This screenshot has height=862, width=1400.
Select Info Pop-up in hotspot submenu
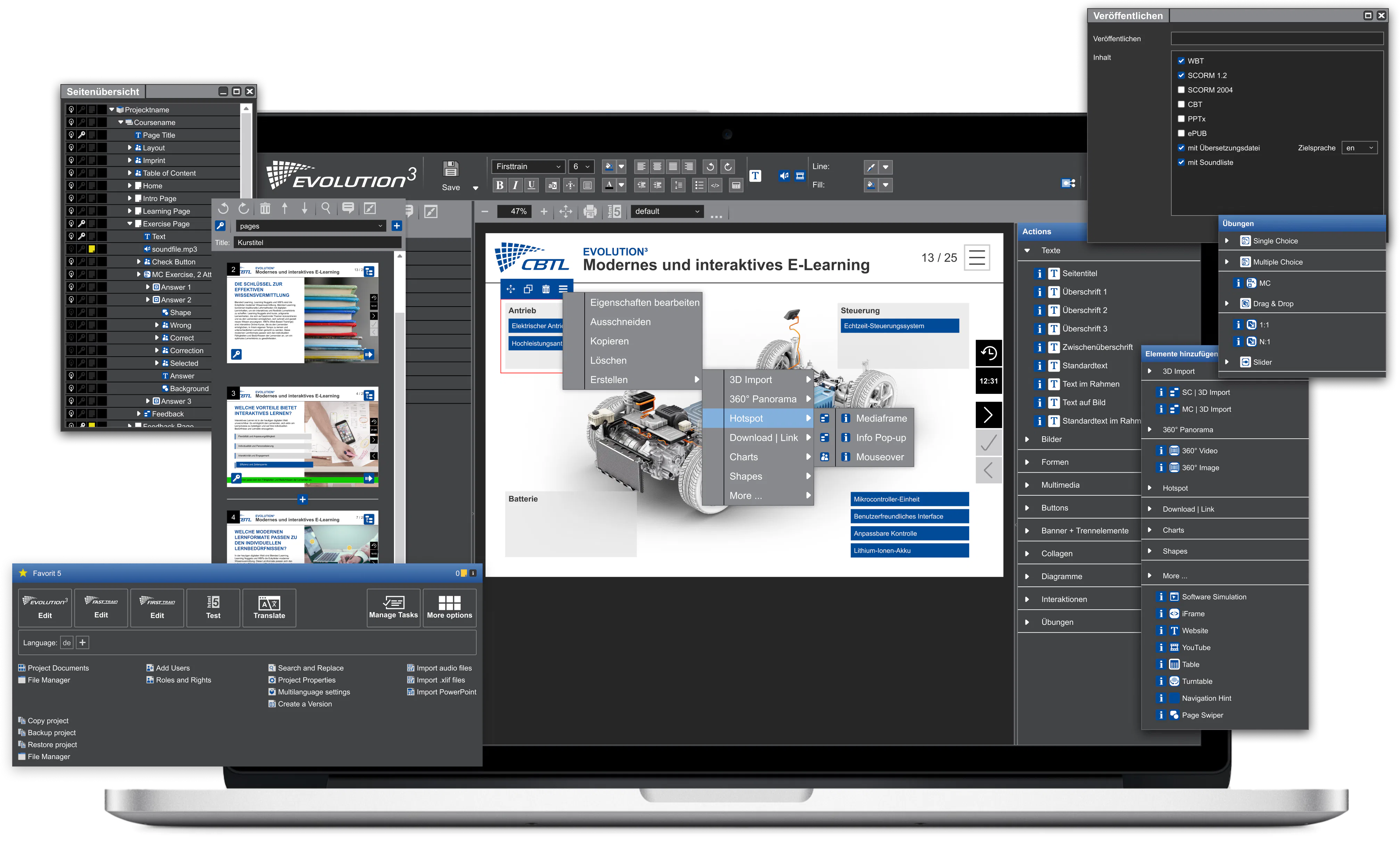(880, 438)
